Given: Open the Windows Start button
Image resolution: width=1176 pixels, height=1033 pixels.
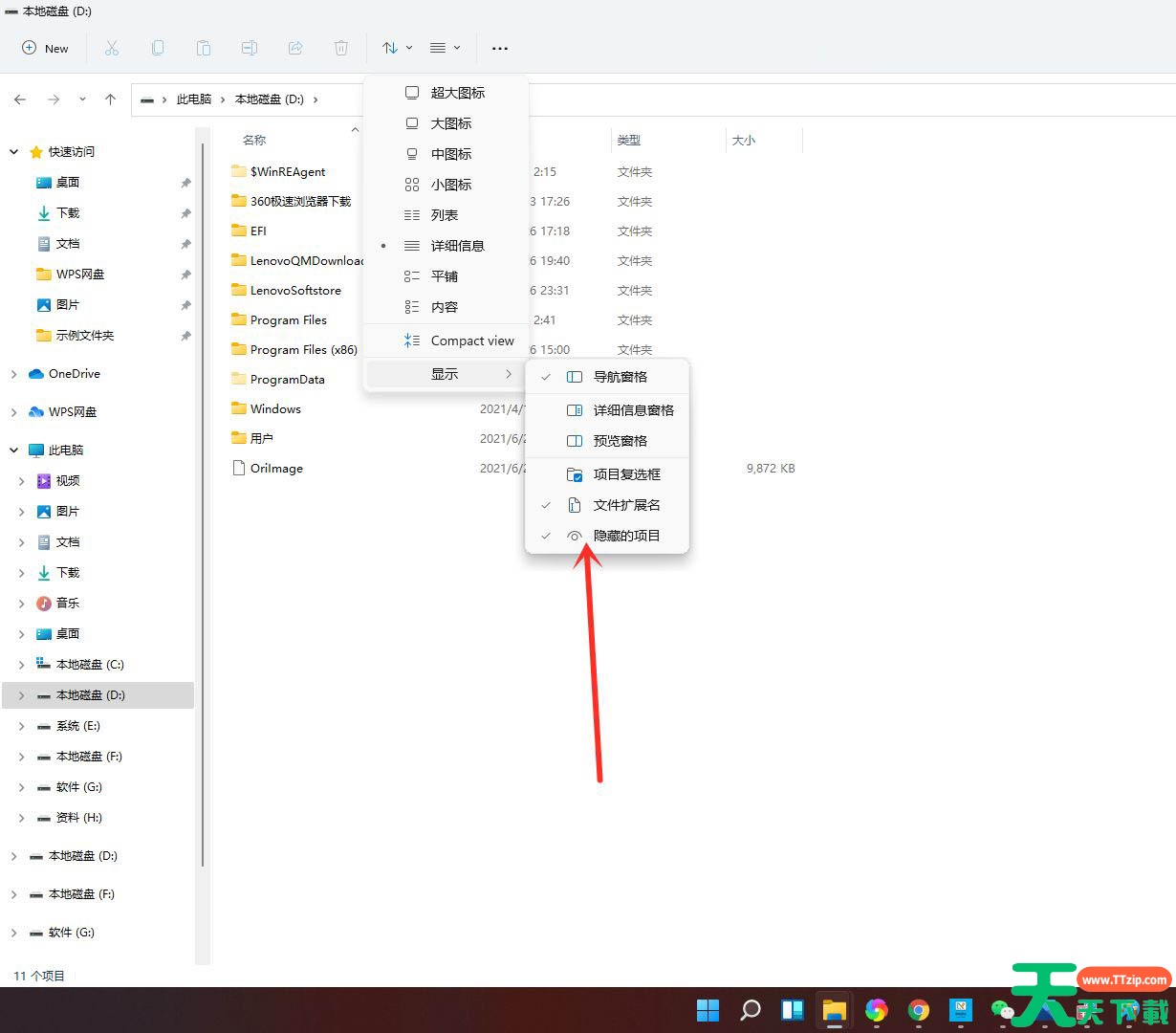Looking at the screenshot, I should 708,1010.
